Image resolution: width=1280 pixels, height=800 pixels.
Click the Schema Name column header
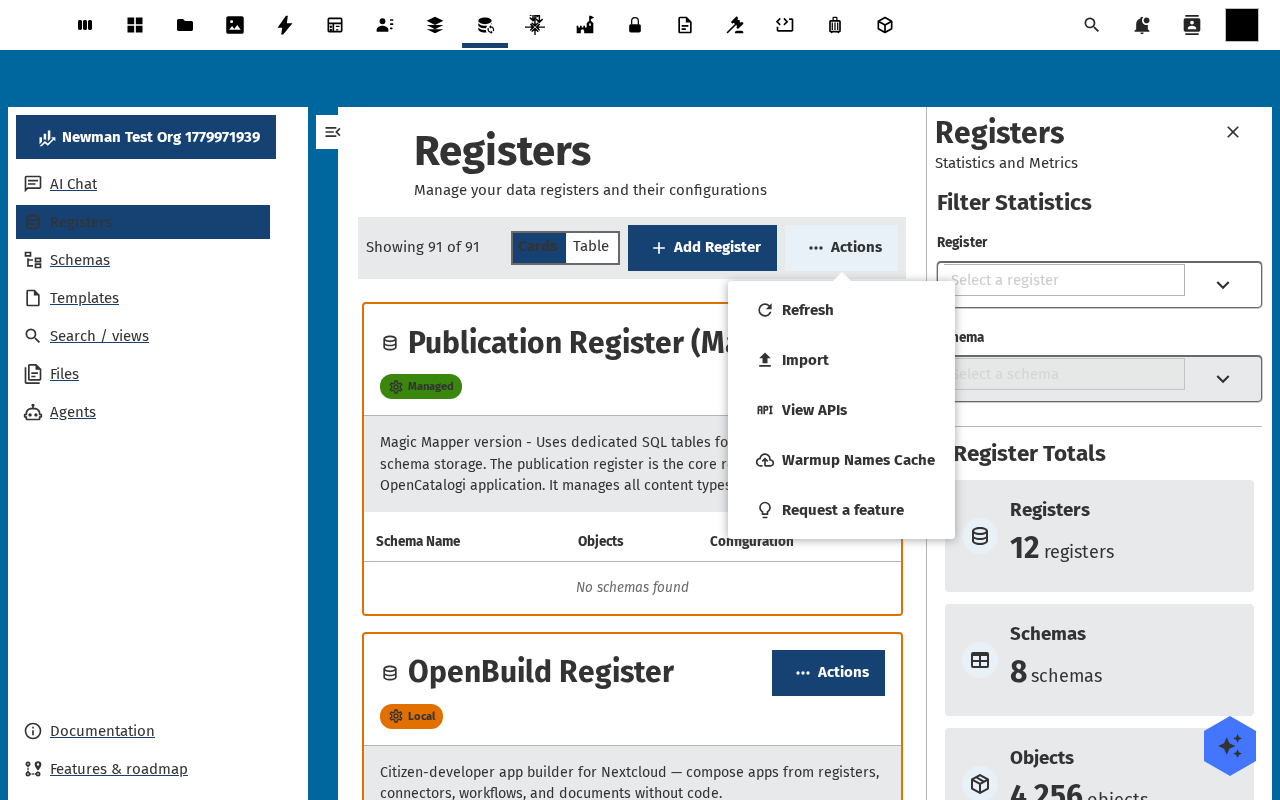pyautogui.click(x=418, y=541)
